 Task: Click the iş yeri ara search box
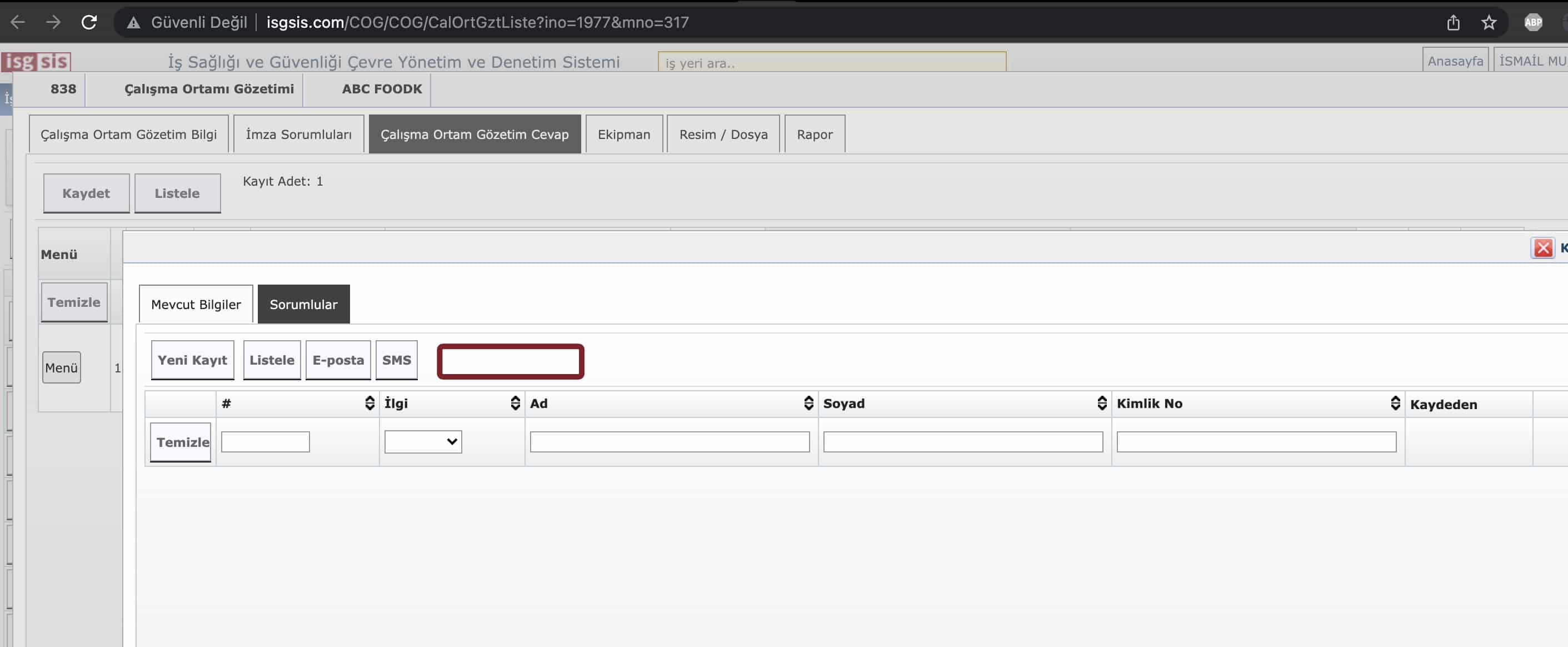(831, 63)
